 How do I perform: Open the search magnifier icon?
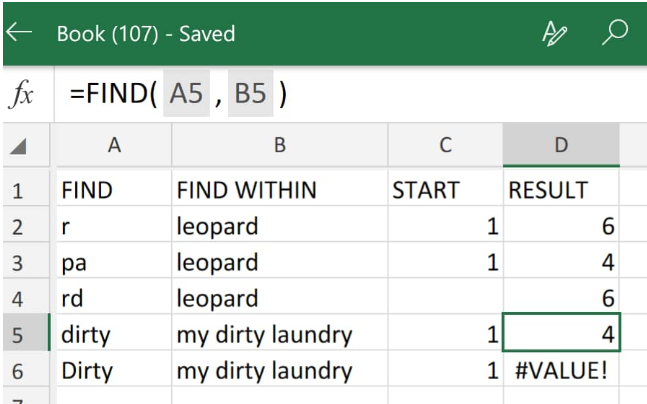point(615,32)
